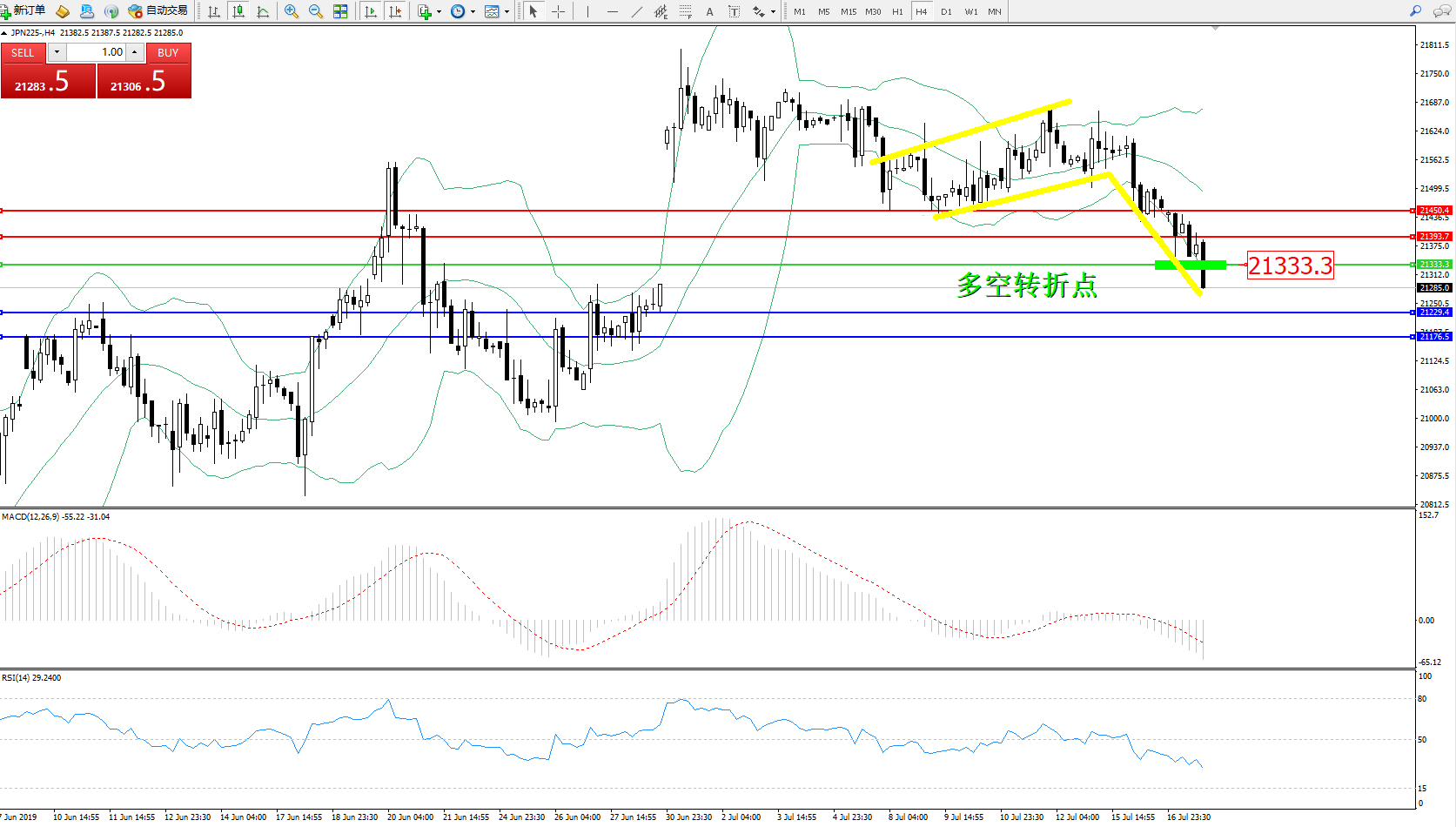Switch chart to candlestick display mode

(238, 11)
